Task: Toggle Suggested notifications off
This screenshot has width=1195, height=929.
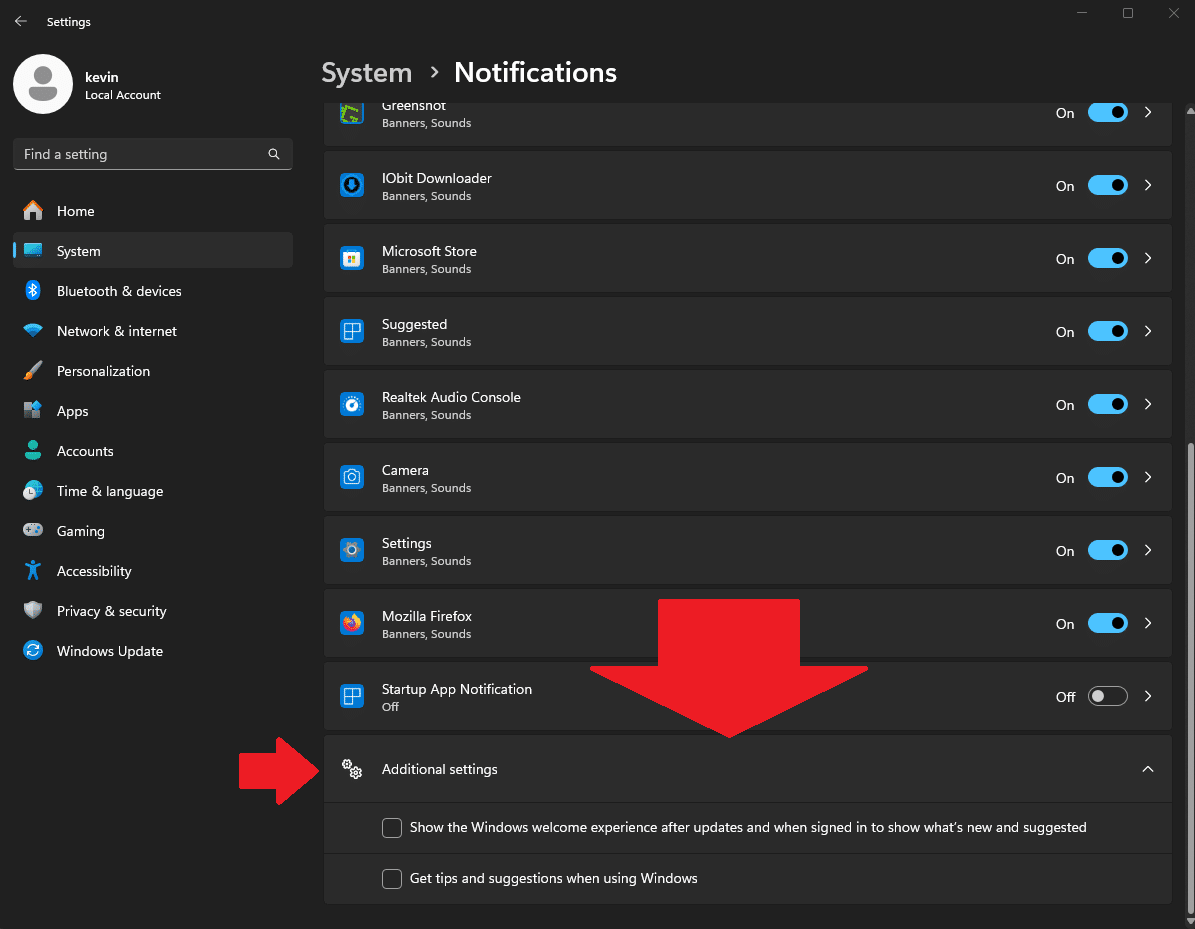Action: click(1107, 332)
